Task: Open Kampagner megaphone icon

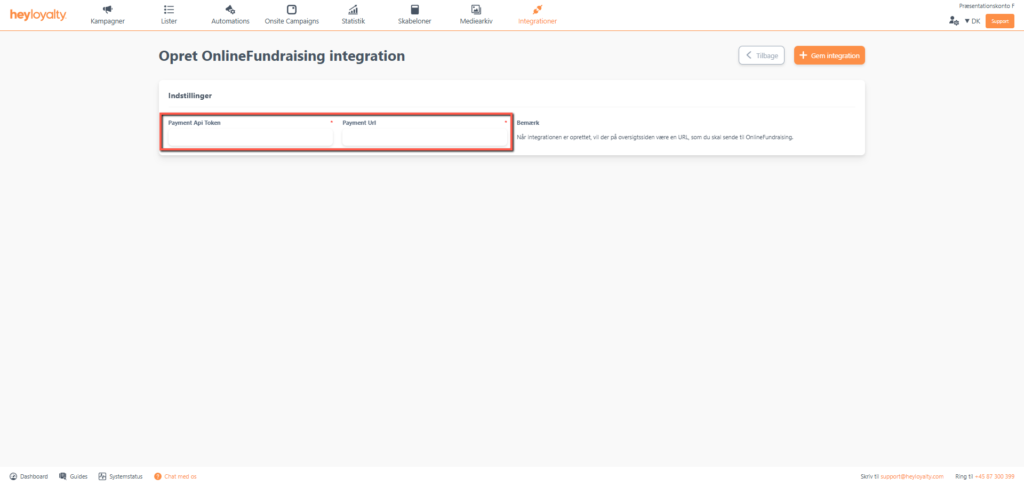Action: coord(107,10)
